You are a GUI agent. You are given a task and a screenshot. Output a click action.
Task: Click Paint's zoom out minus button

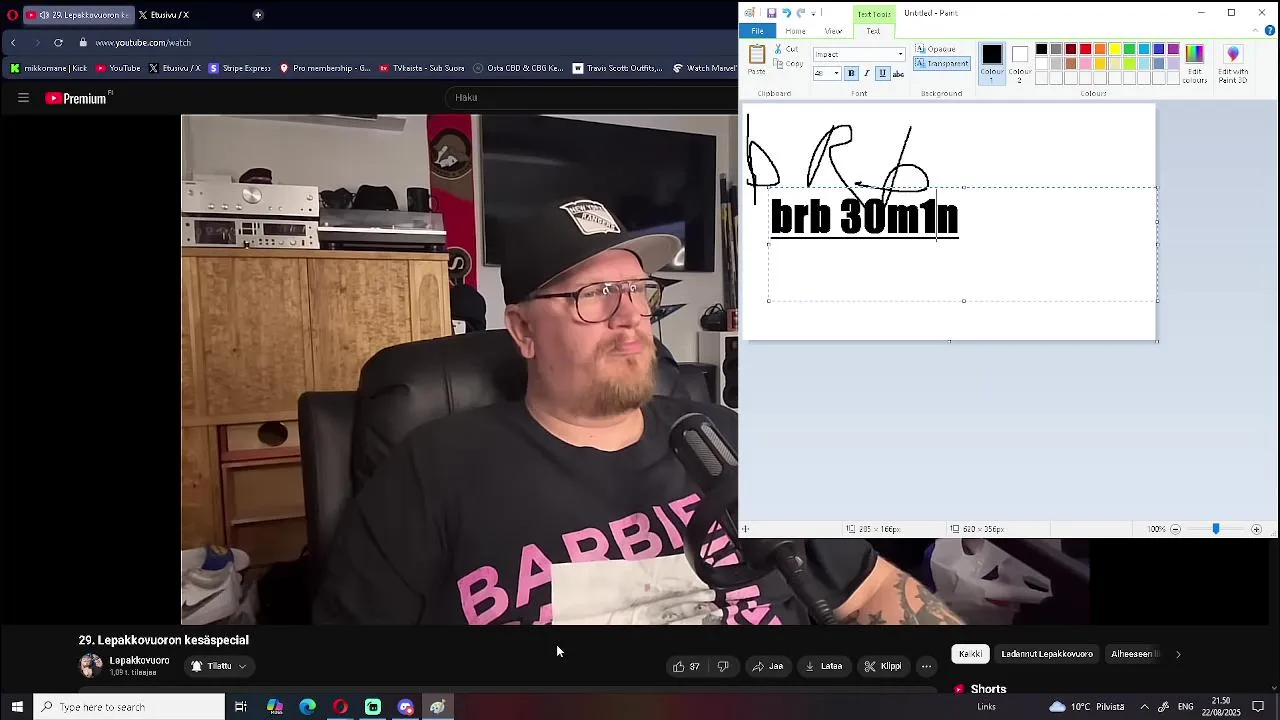1176,529
